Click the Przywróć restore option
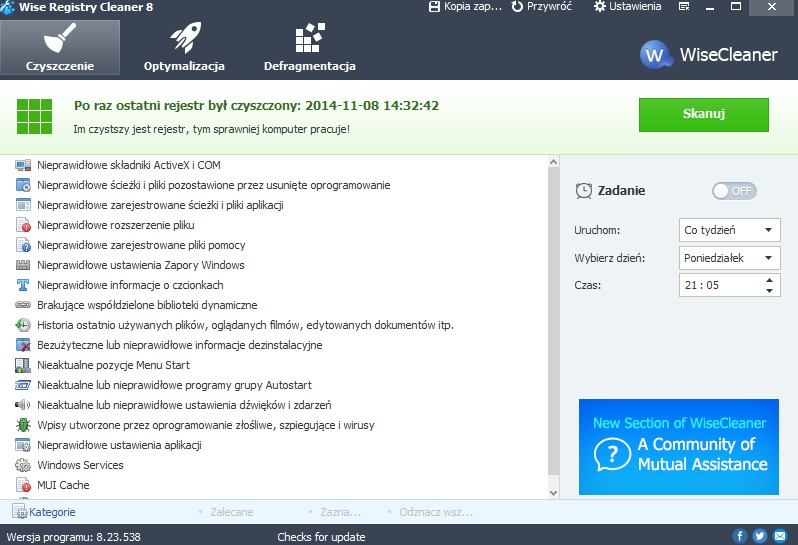This screenshot has width=798, height=545. pos(542,7)
